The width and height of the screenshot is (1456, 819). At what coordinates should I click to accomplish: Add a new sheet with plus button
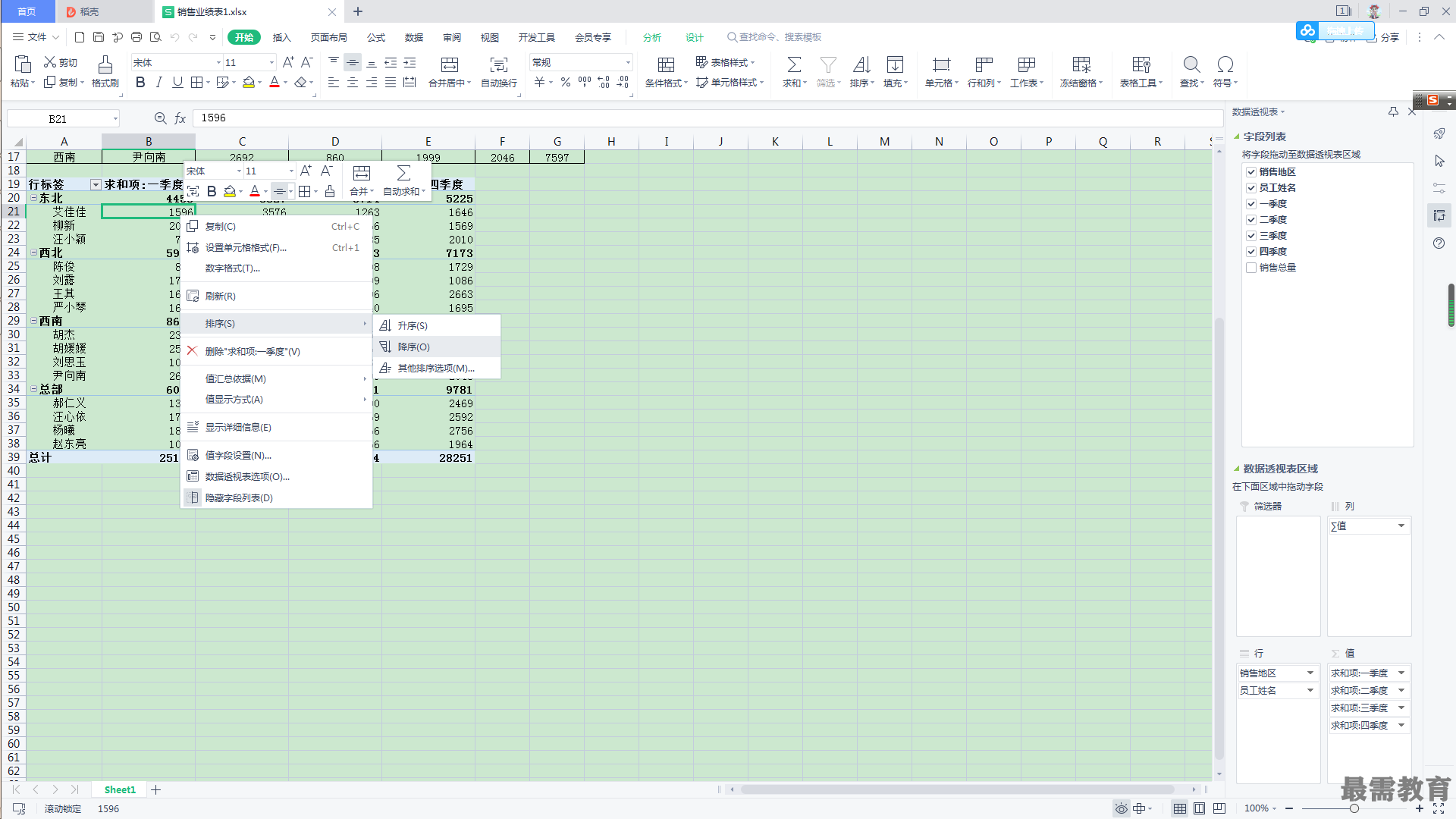click(155, 790)
